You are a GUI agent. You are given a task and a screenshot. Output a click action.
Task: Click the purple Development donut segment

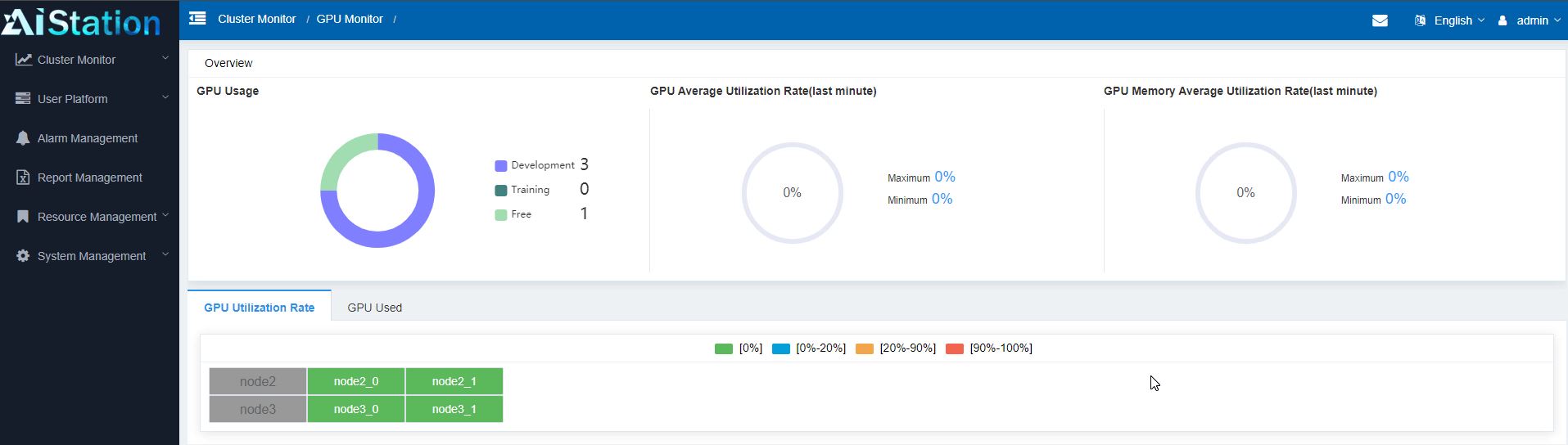pos(413,225)
